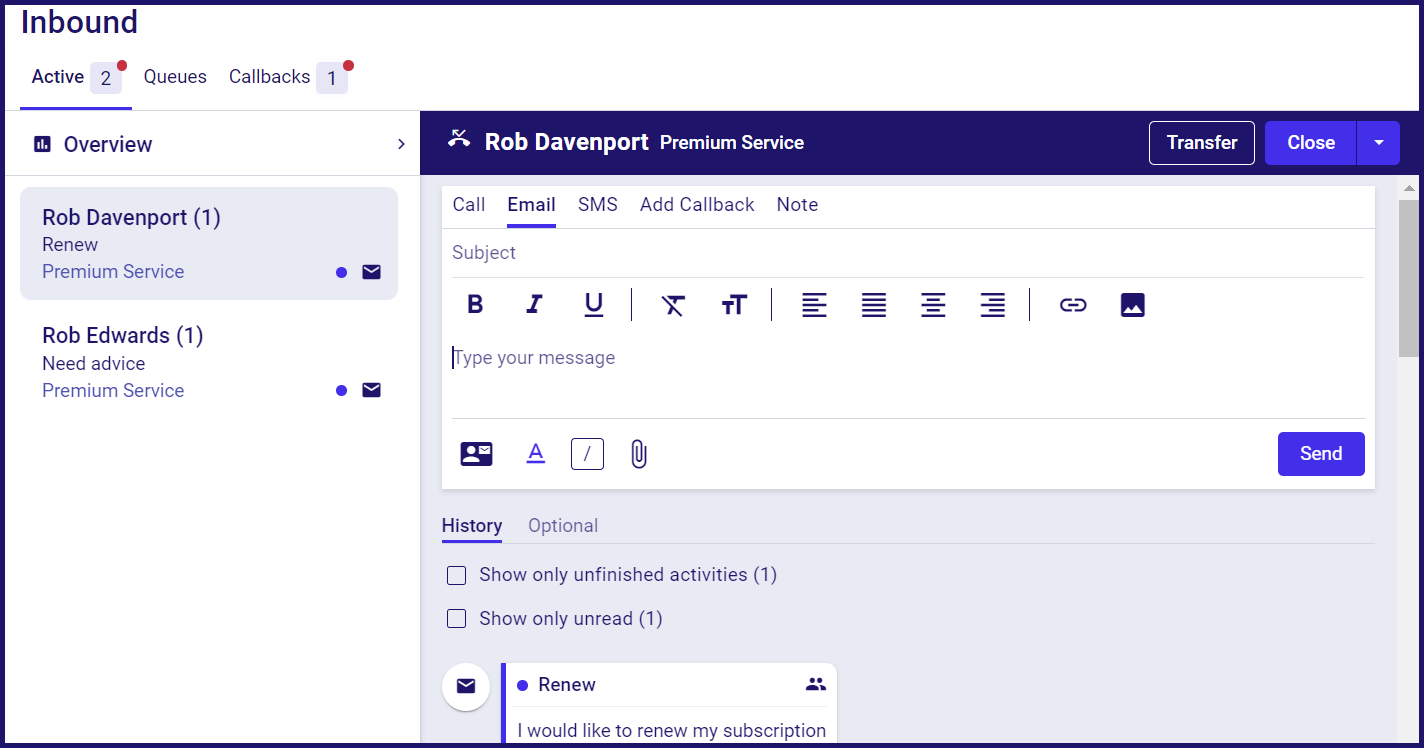Switch to the SMS tab

point(597,204)
